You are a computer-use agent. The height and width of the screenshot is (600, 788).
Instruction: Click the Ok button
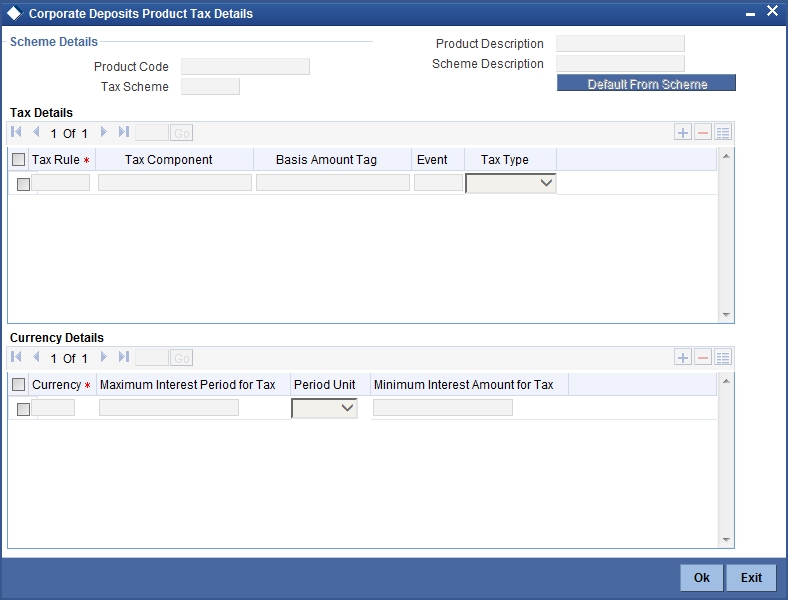click(702, 577)
